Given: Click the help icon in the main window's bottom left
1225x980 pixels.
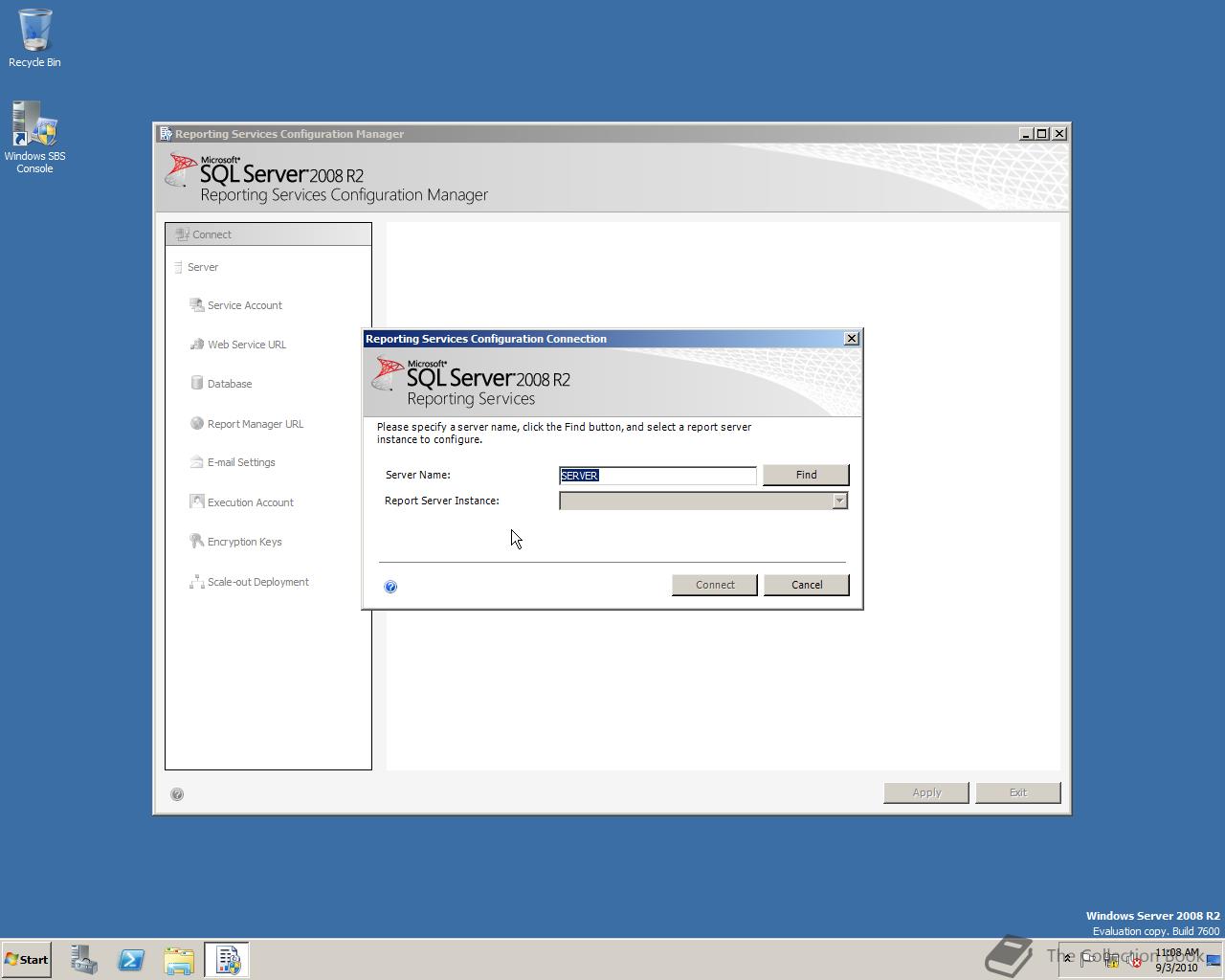Looking at the screenshot, I should click(x=177, y=794).
